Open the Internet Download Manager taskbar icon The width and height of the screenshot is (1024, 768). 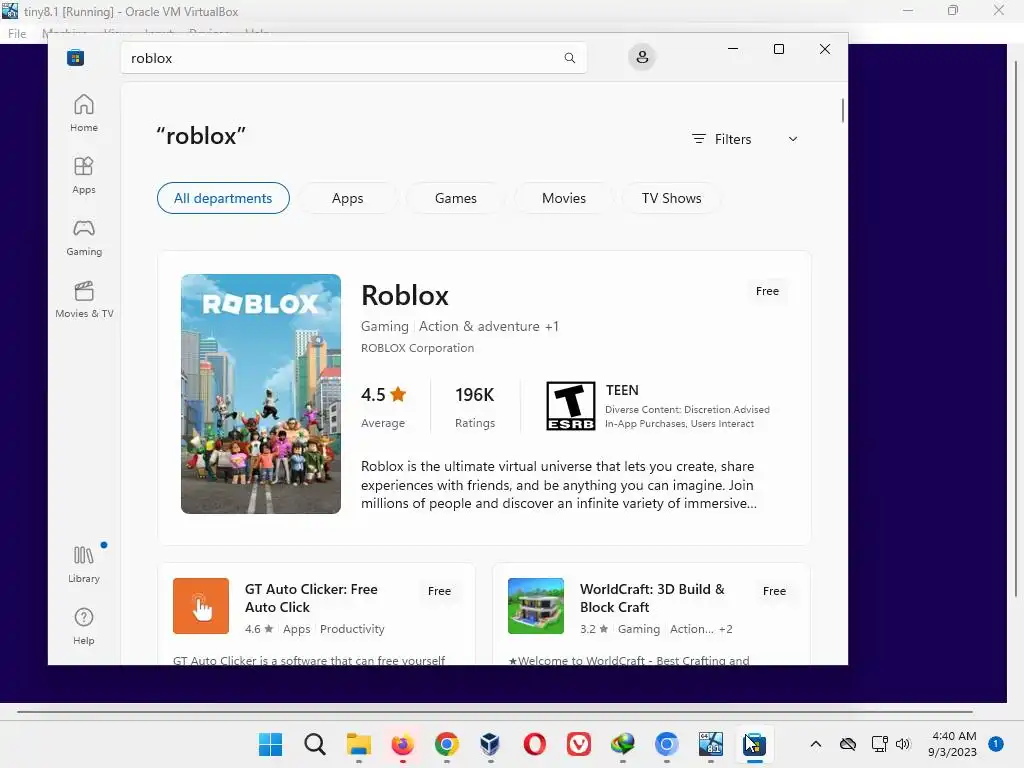coord(622,744)
